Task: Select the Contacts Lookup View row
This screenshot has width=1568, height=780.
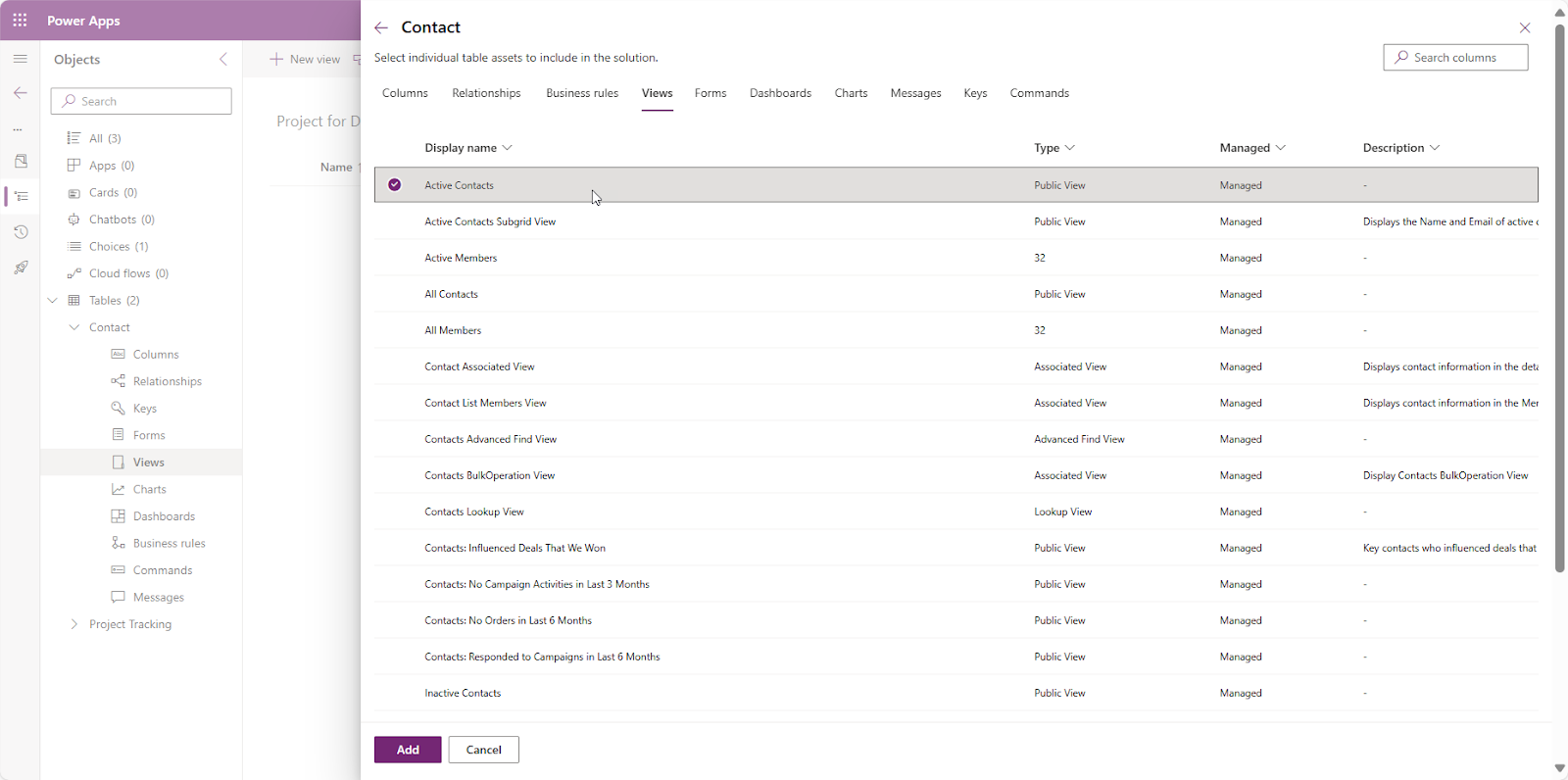Action: pyautogui.click(x=955, y=512)
